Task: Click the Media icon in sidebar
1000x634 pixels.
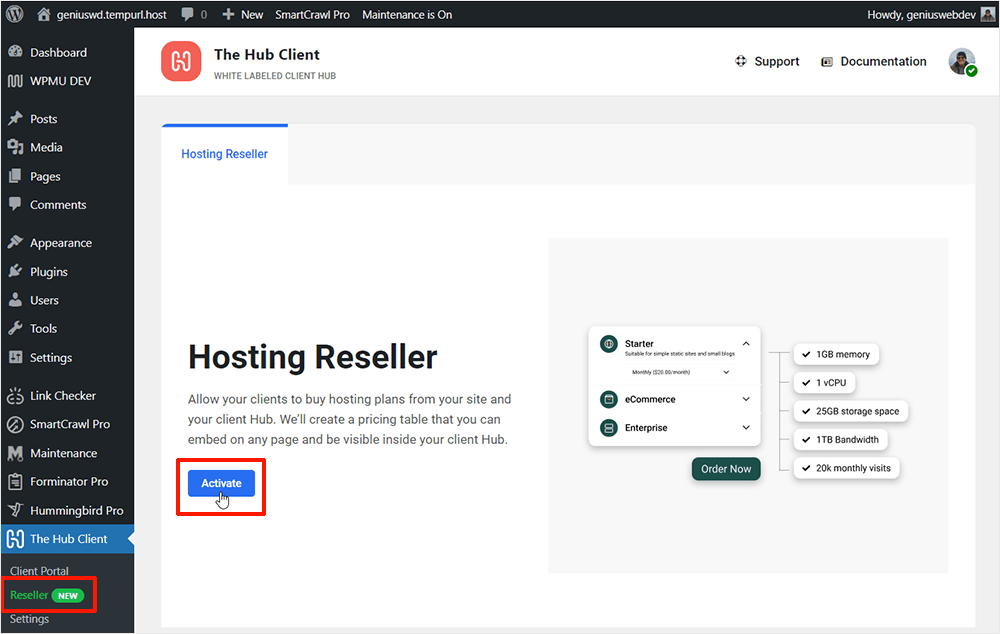Action: [x=15, y=147]
